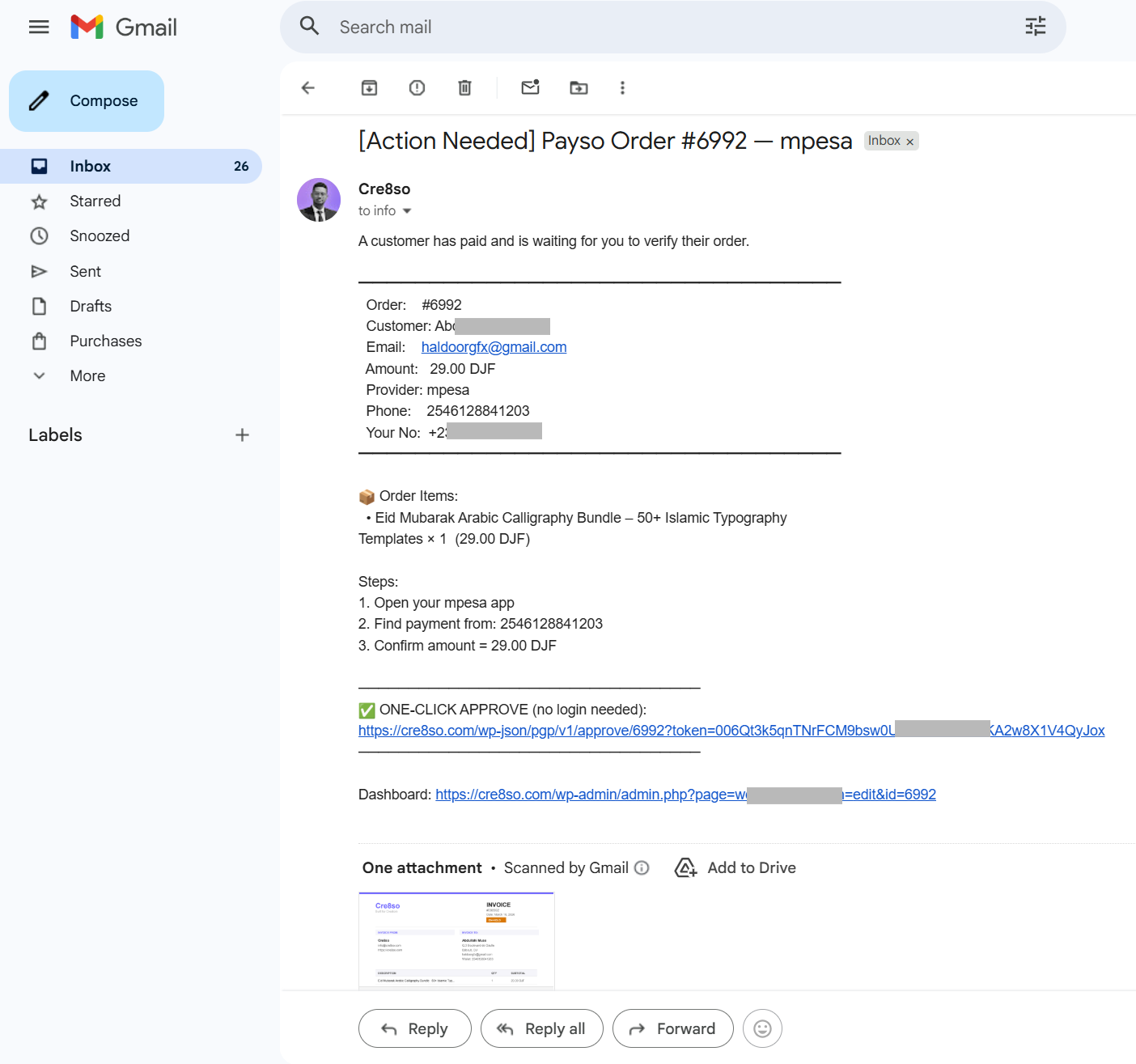Delete this email with trash icon
Image resolution: width=1136 pixels, height=1064 pixels.
[x=464, y=87]
